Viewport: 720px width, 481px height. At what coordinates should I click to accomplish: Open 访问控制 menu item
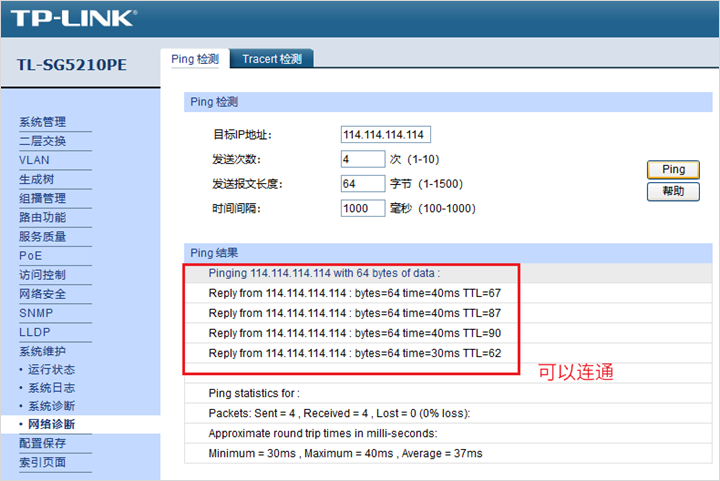tap(42, 275)
